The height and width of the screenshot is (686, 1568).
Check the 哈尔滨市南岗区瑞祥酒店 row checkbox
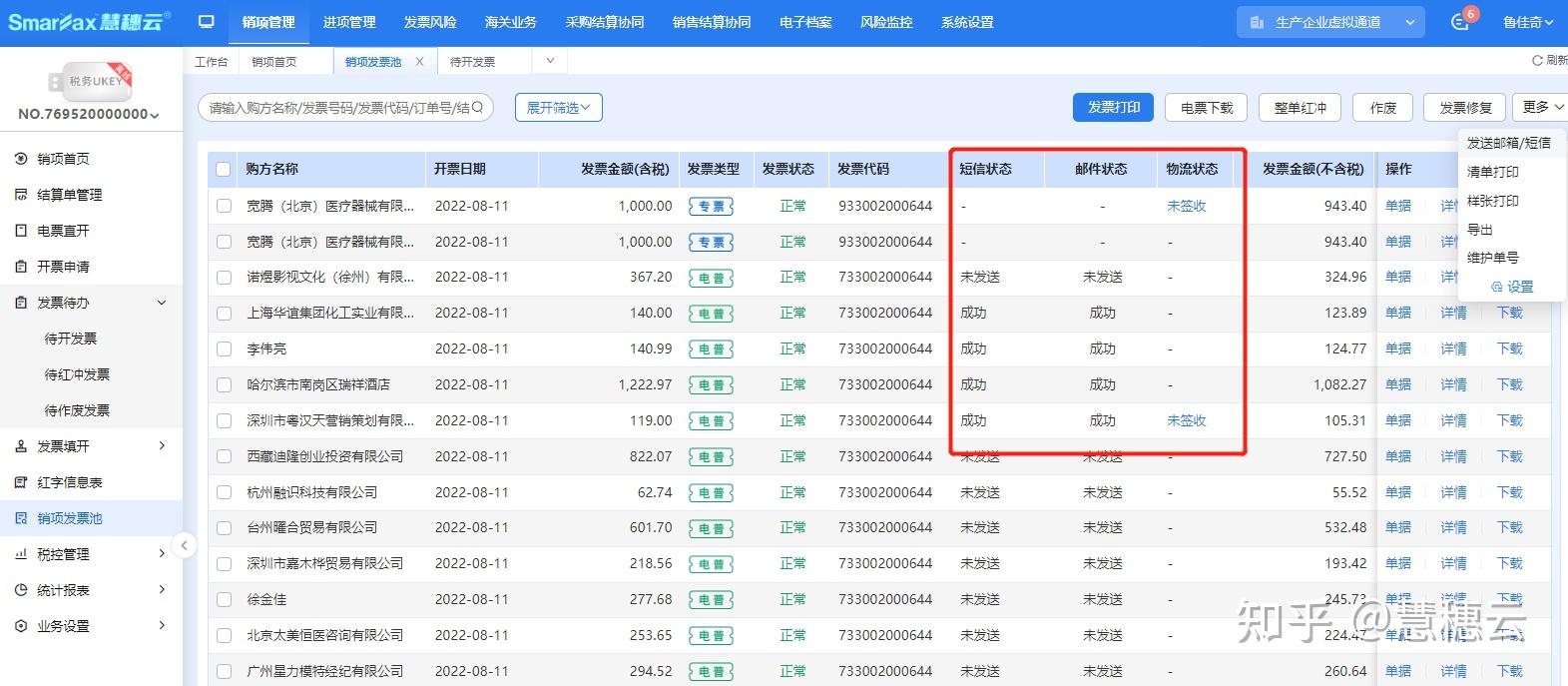[x=224, y=385]
